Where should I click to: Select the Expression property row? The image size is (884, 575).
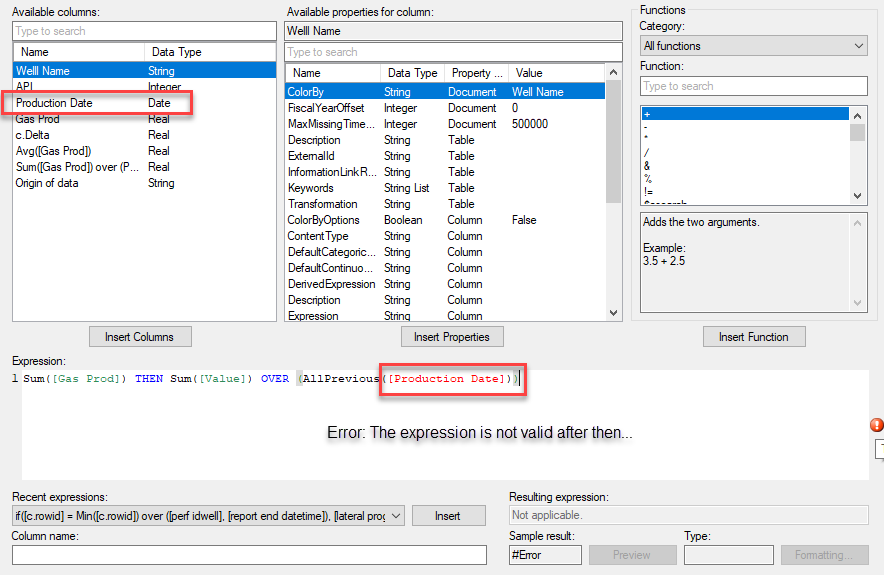coord(445,316)
